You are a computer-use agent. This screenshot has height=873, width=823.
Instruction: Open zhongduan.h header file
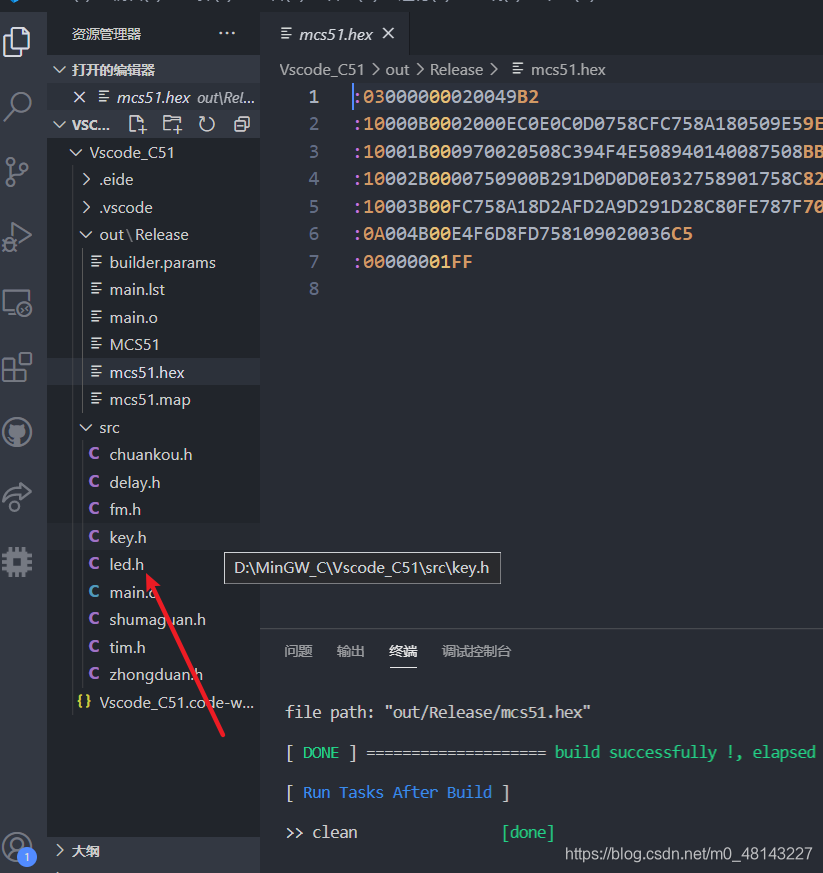pos(154,675)
